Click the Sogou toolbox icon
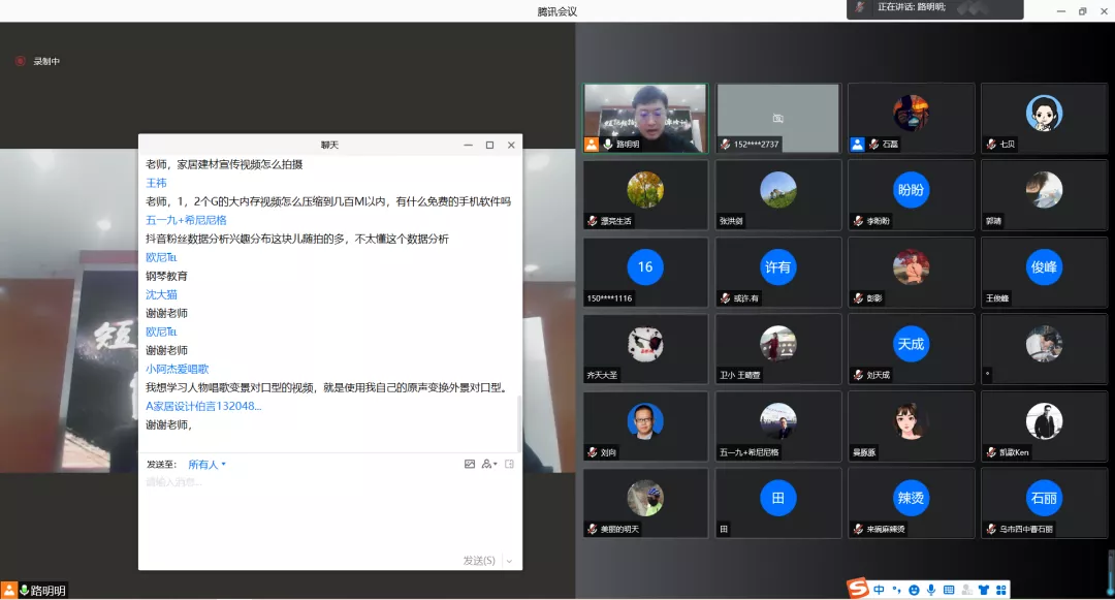Screen dimensions: 1115x600 (999, 590)
